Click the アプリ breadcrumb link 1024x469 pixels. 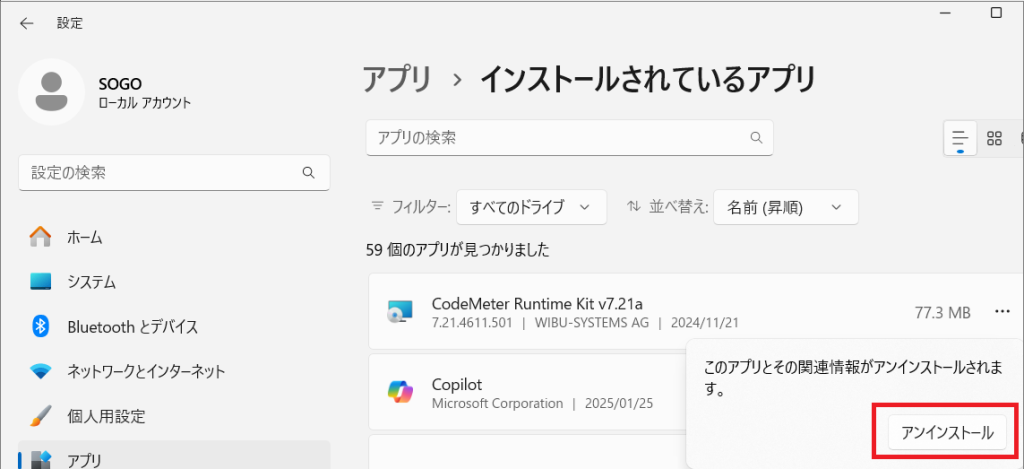click(398, 80)
